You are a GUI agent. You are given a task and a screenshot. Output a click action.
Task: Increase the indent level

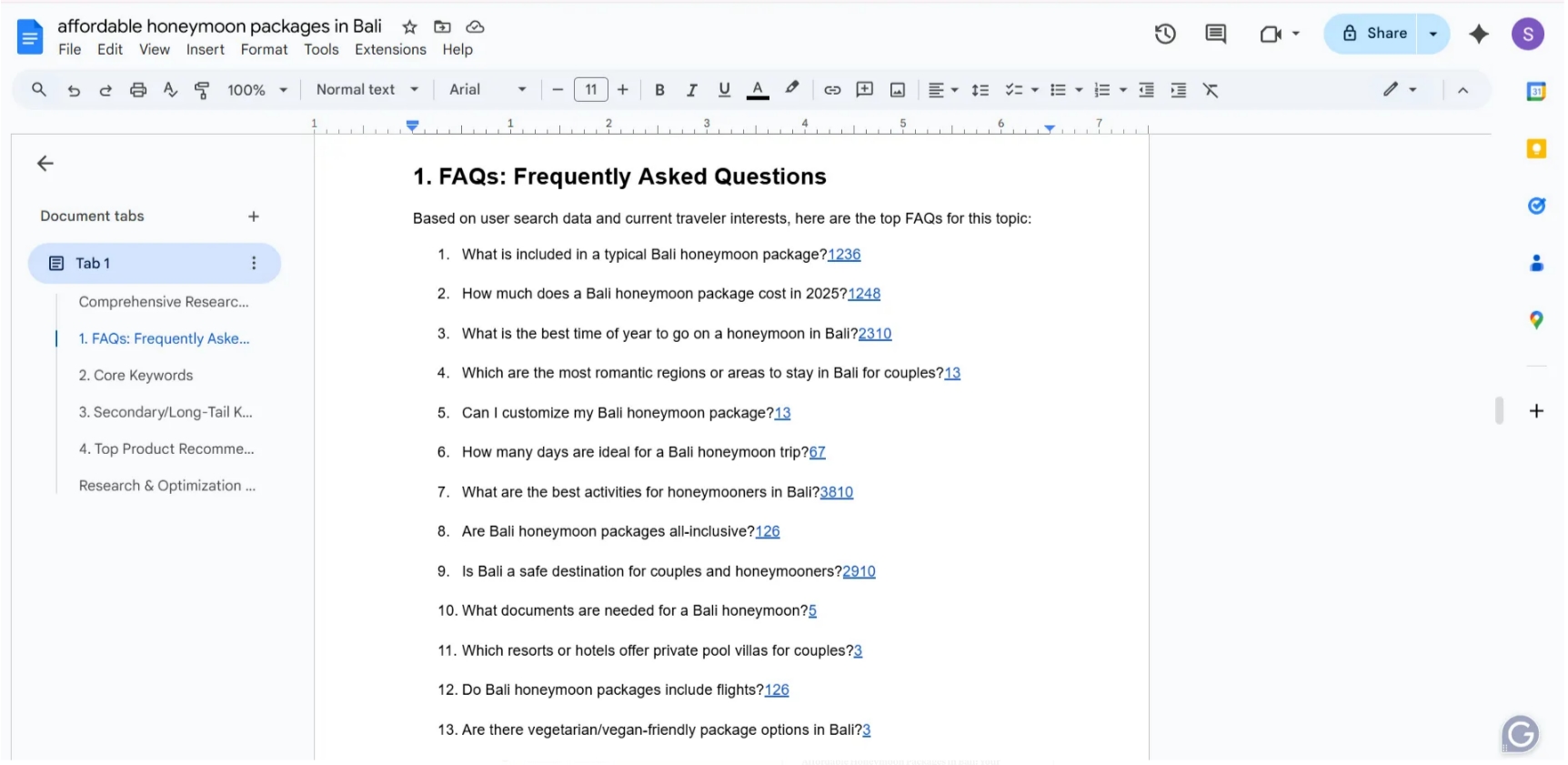coord(1178,89)
